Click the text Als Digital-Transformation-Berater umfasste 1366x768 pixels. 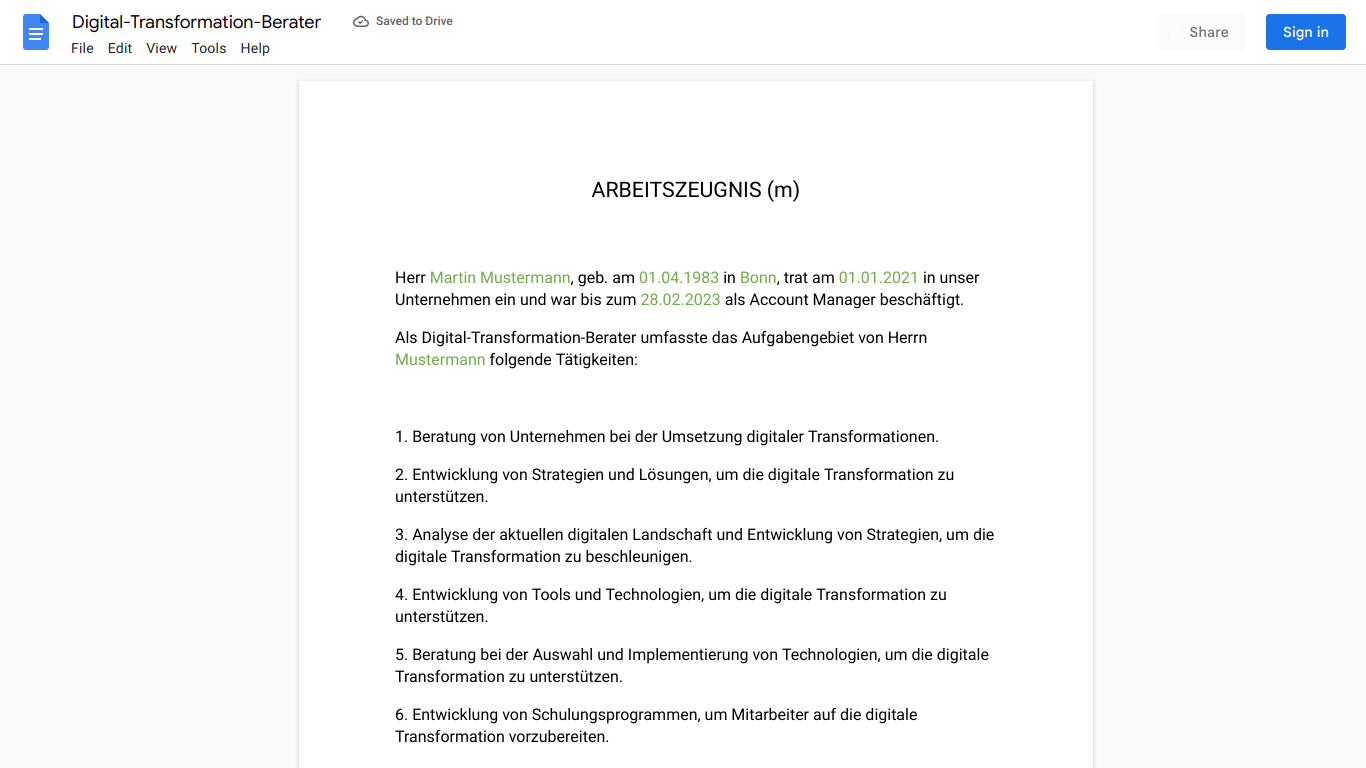tap(550, 338)
